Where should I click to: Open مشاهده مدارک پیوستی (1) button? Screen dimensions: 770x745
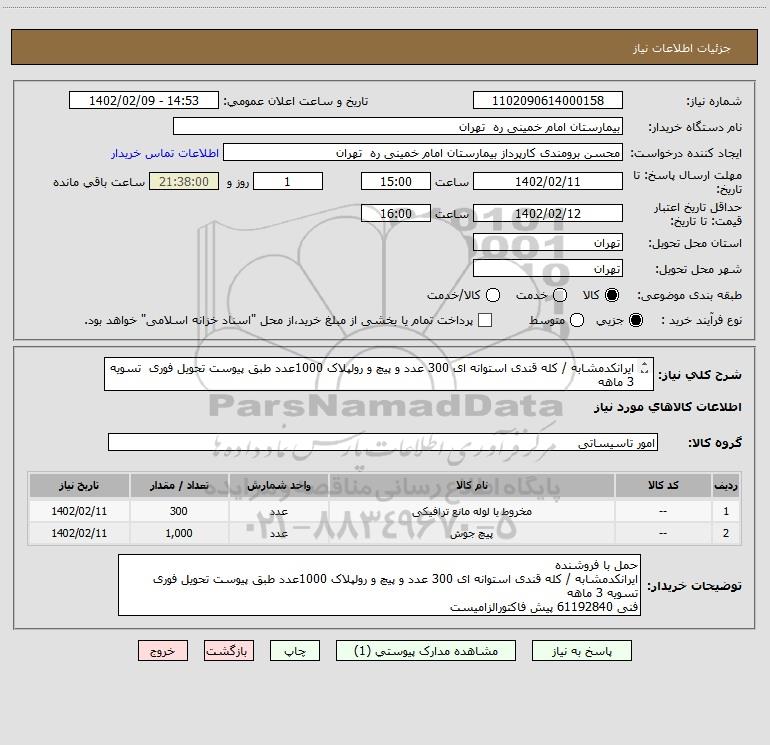point(426,651)
